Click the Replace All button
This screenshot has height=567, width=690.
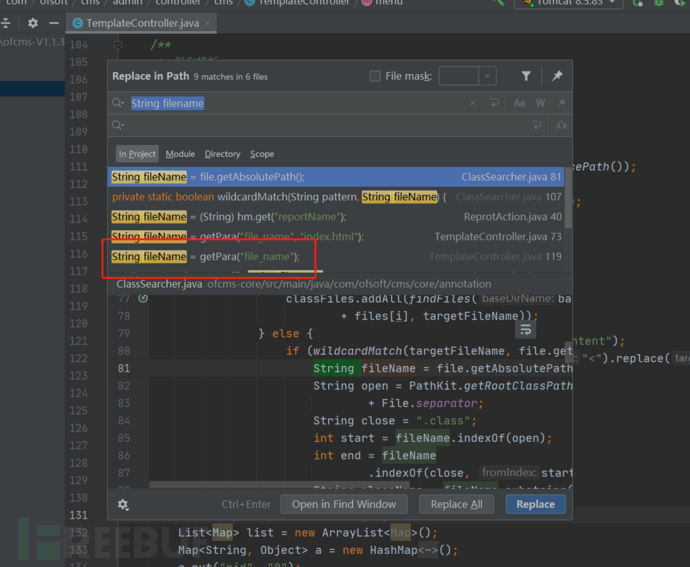coord(456,504)
